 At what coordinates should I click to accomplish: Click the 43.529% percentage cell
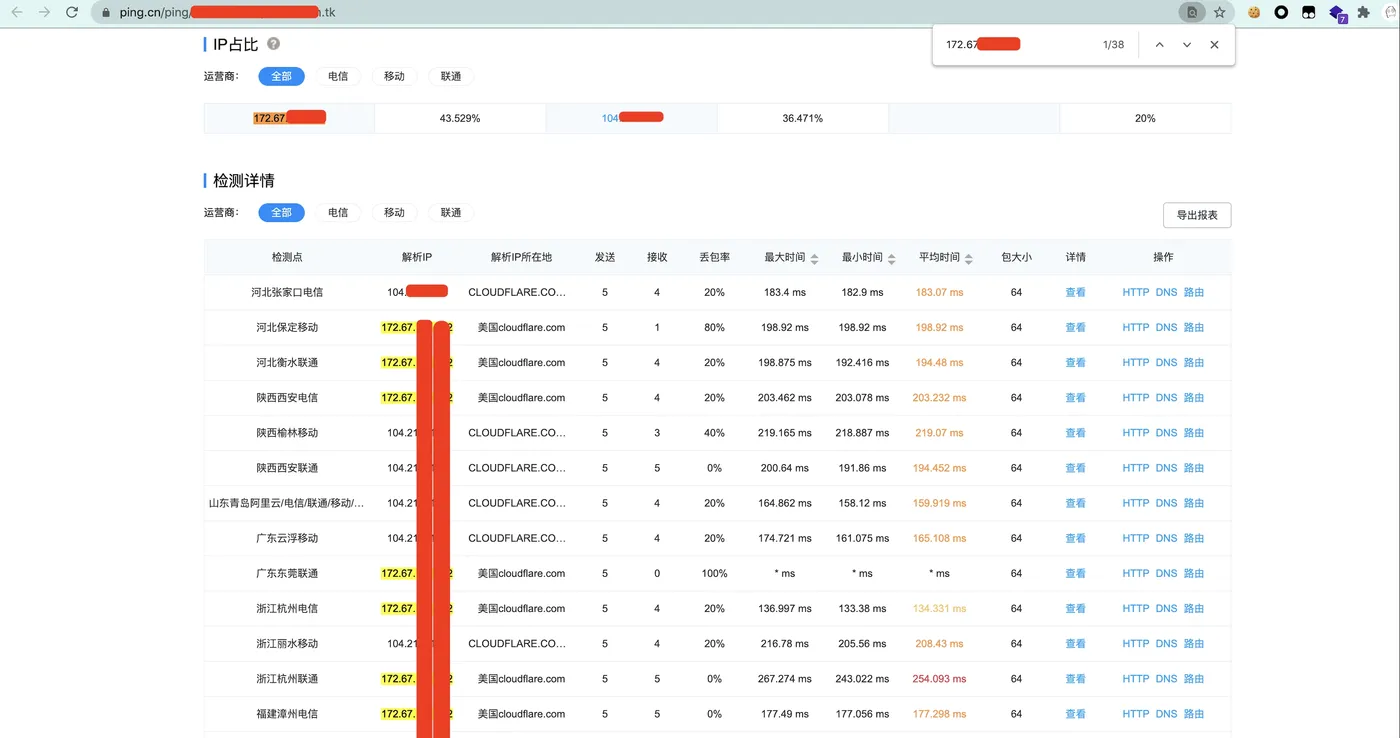[x=460, y=118]
